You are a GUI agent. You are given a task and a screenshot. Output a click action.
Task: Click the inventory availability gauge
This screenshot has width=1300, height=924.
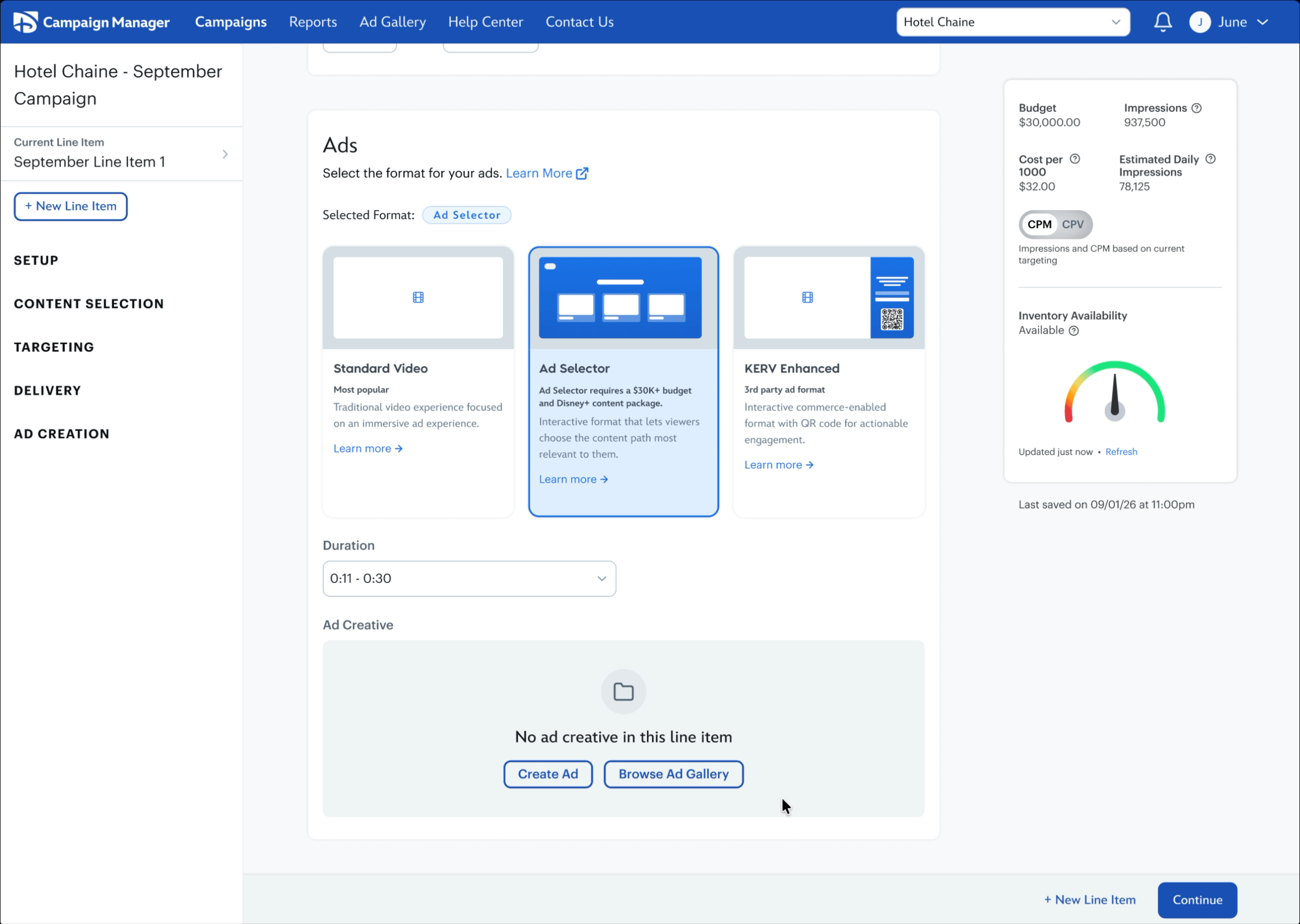point(1115,392)
